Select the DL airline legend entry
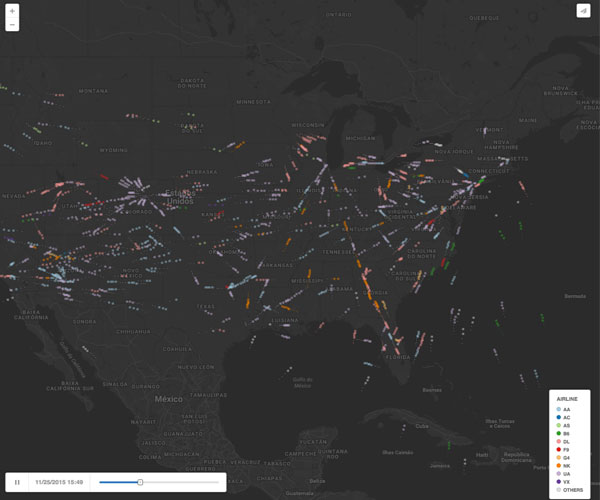The image size is (600, 500). [563, 441]
